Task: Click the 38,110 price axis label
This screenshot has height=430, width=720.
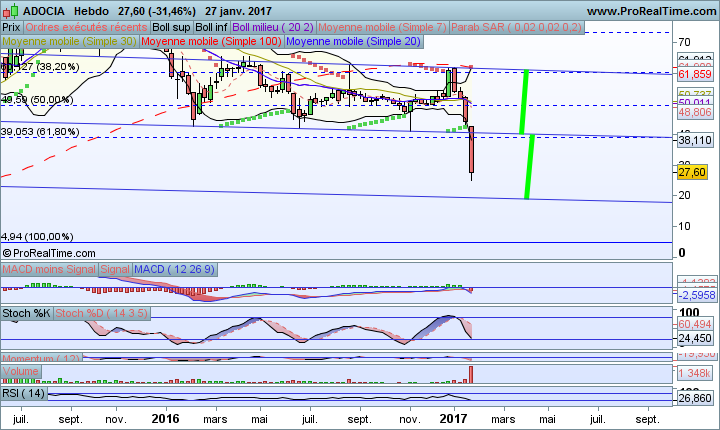Action: pos(695,140)
